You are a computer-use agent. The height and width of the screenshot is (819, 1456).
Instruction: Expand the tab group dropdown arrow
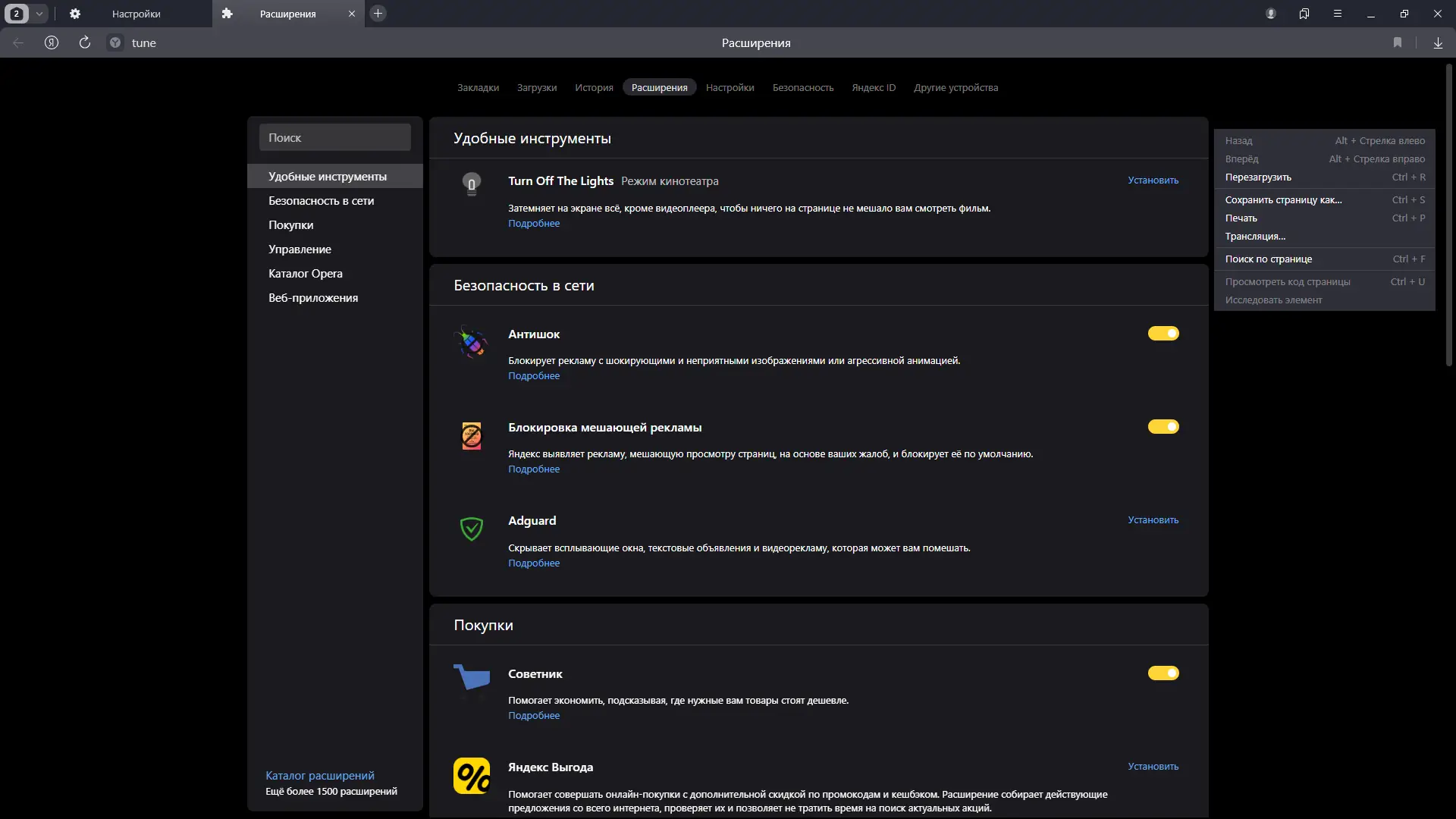39,14
